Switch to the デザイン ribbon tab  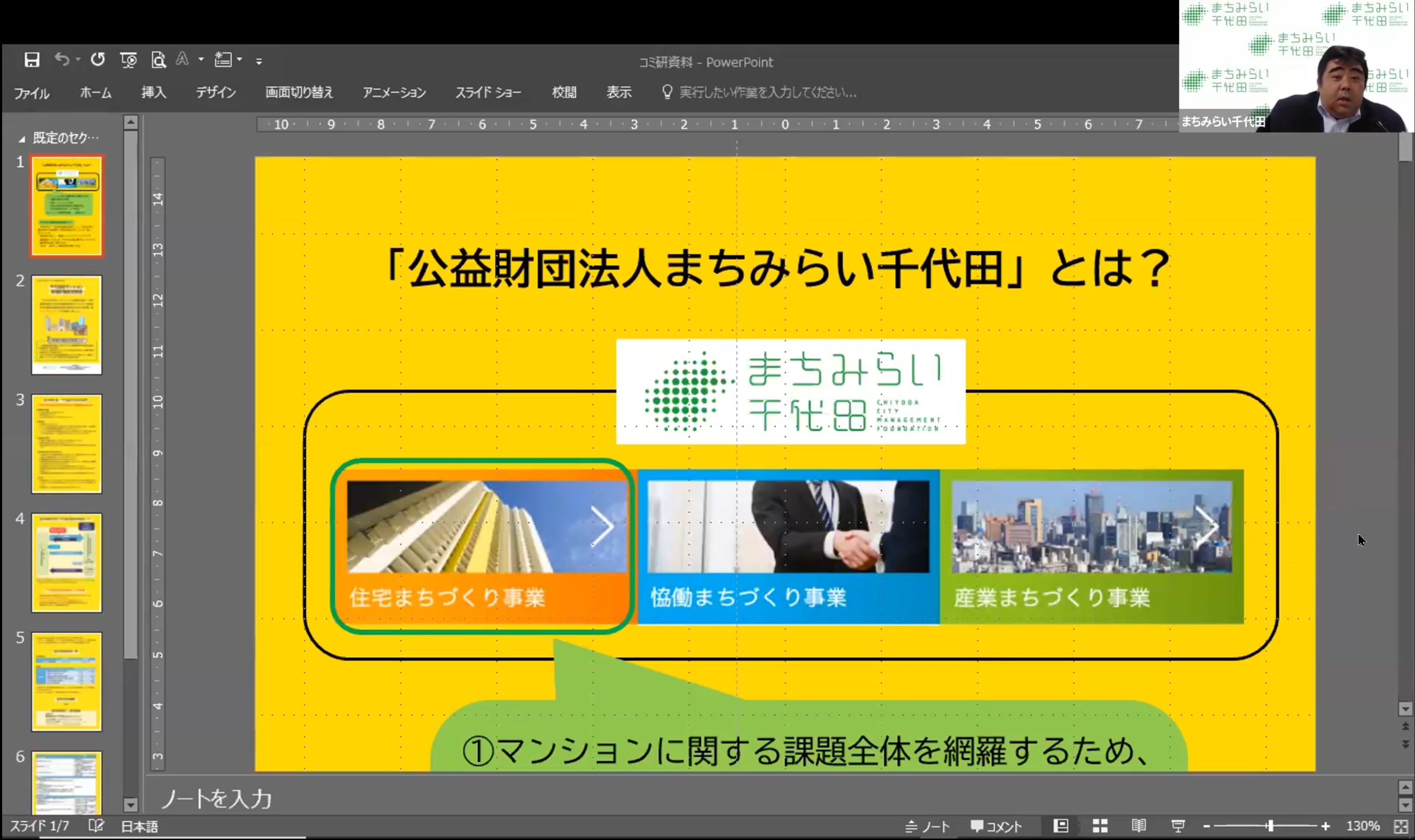216,92
